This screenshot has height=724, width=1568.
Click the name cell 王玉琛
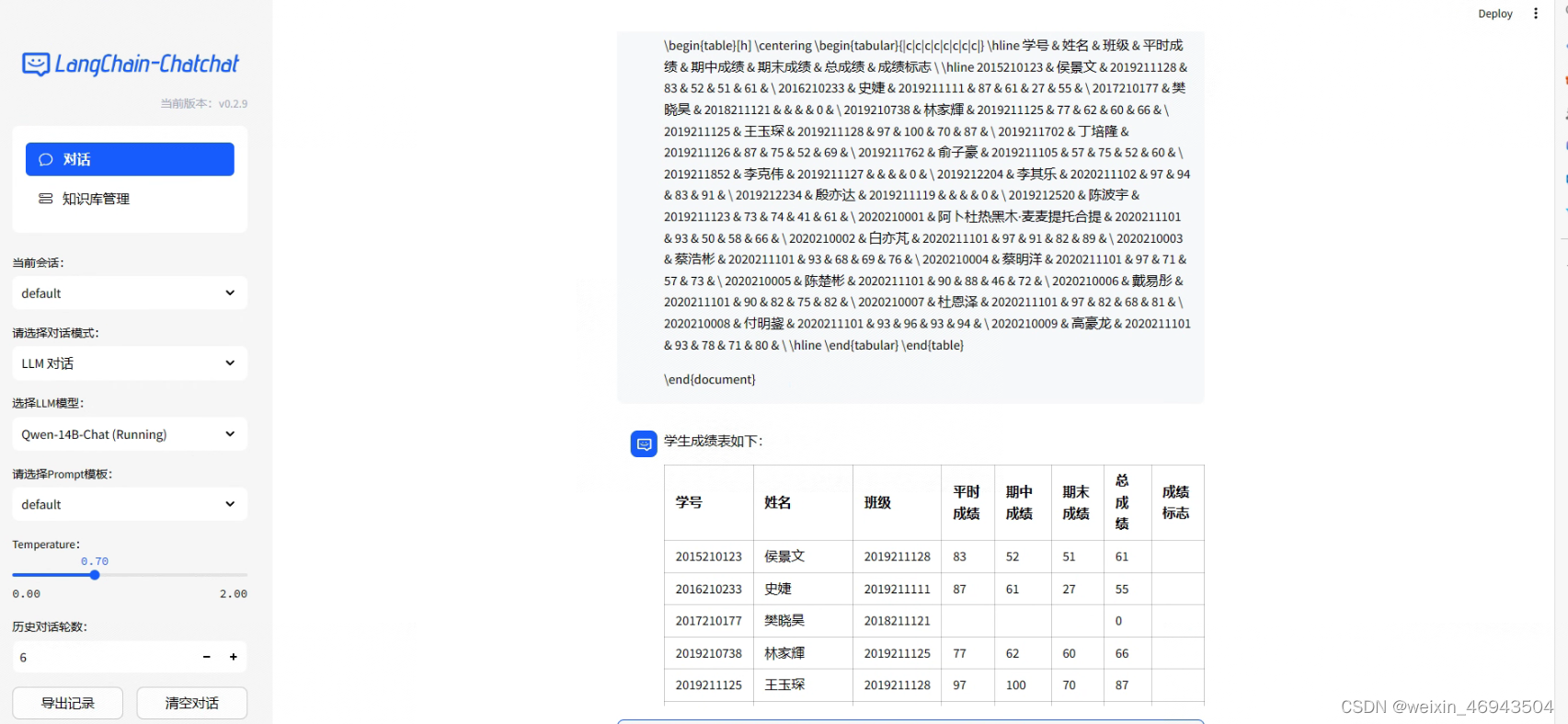pos(804,685)
